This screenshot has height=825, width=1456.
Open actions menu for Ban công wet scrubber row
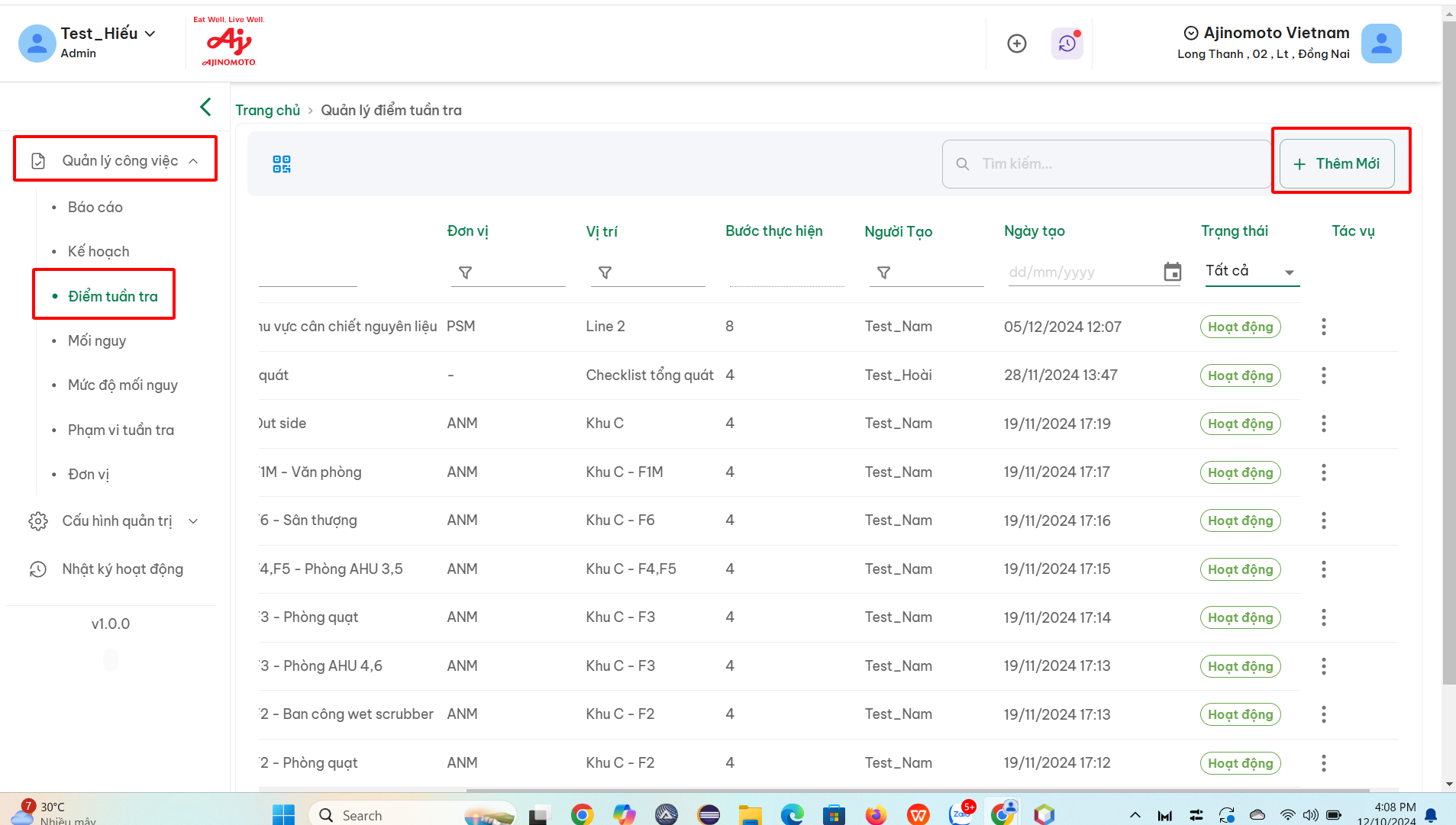tap(1324, 714)
